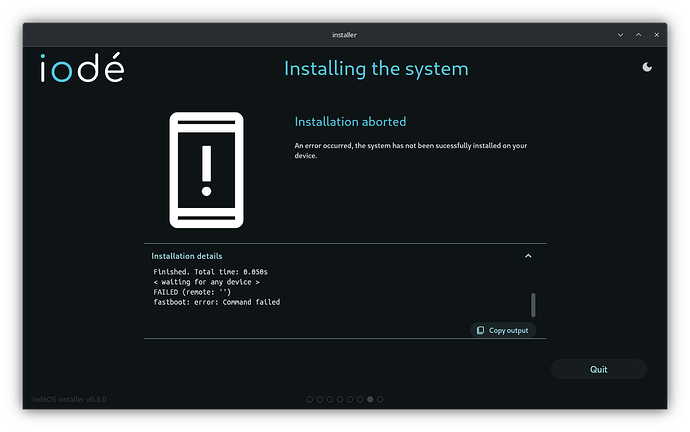Click log line 'fastboot: error: Command failed'
Screen dimensions: 690x432
point(217,302)
